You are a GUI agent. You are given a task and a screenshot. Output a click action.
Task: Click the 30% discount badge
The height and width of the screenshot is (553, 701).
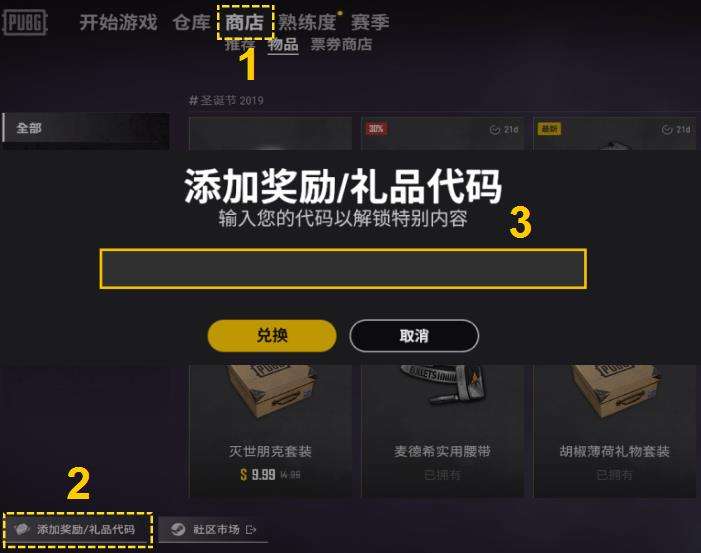tap(376, 129)
